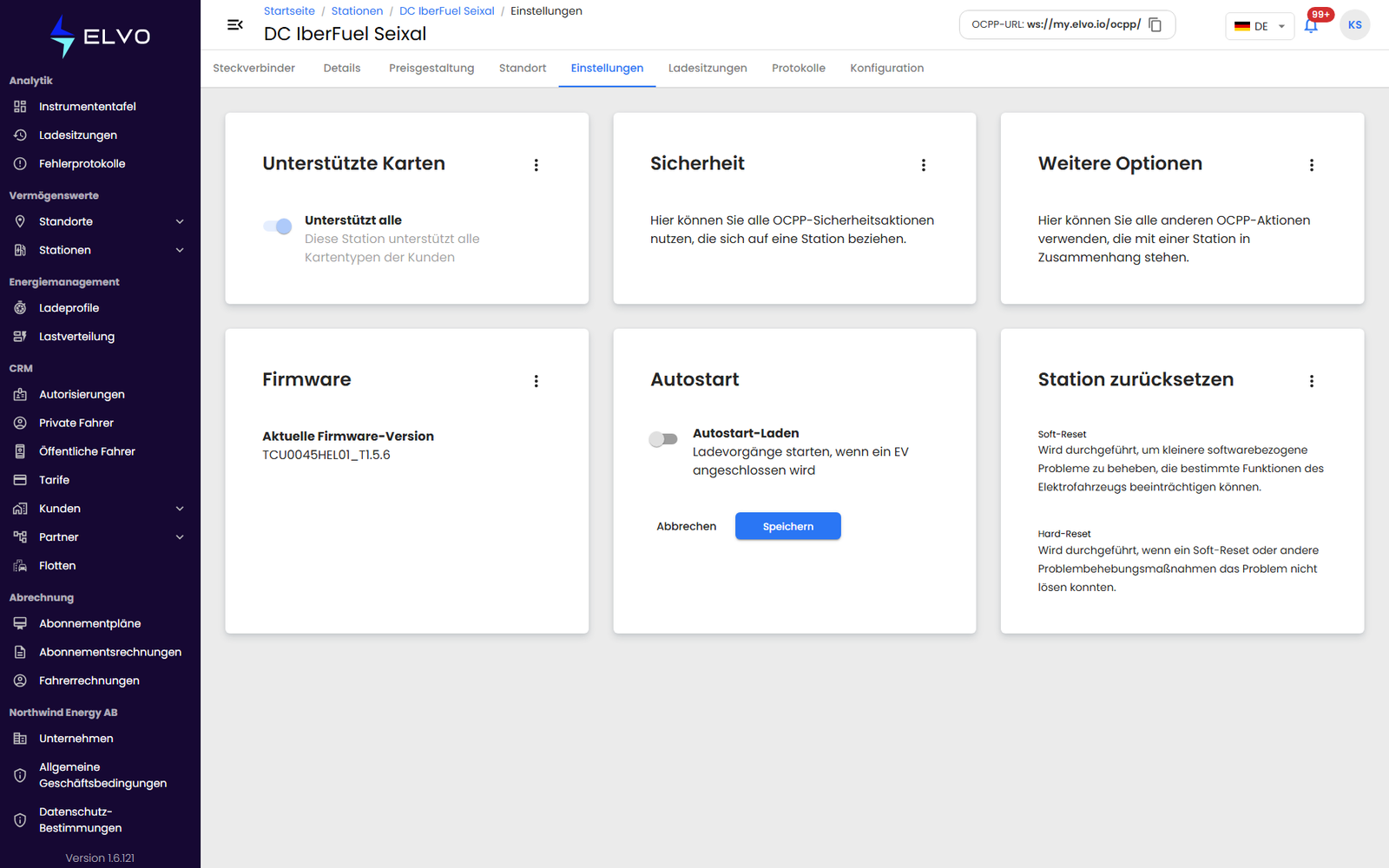Screen dimensions: 1389x868
Task: Switch to the Protokolle tab
Action: tap(799, 69)
